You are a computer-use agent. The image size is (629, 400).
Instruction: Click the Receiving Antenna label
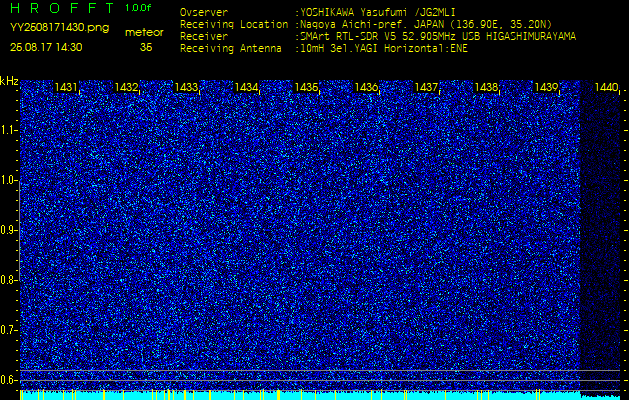coord(231,49)
